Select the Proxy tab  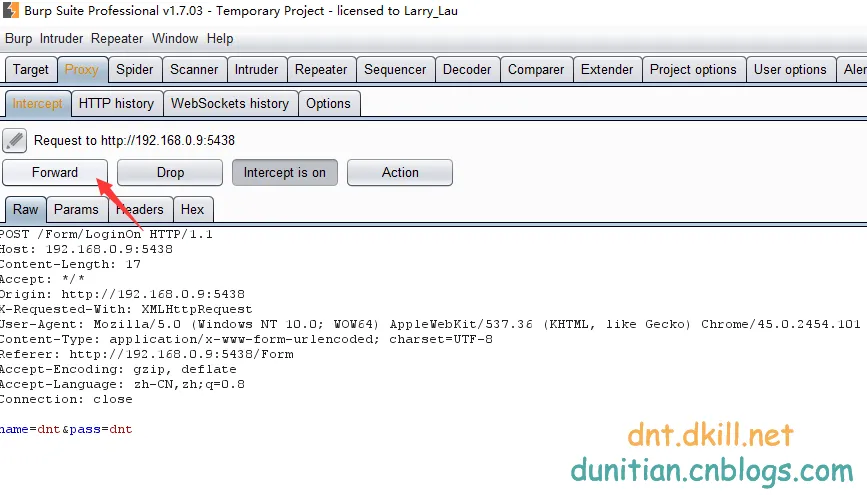click(82, 70)
